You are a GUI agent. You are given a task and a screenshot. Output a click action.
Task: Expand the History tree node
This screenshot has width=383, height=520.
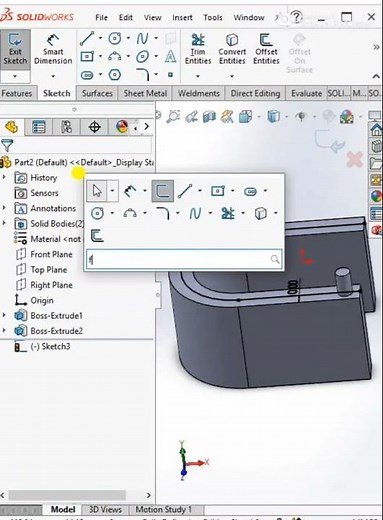(x=4, y=177)
